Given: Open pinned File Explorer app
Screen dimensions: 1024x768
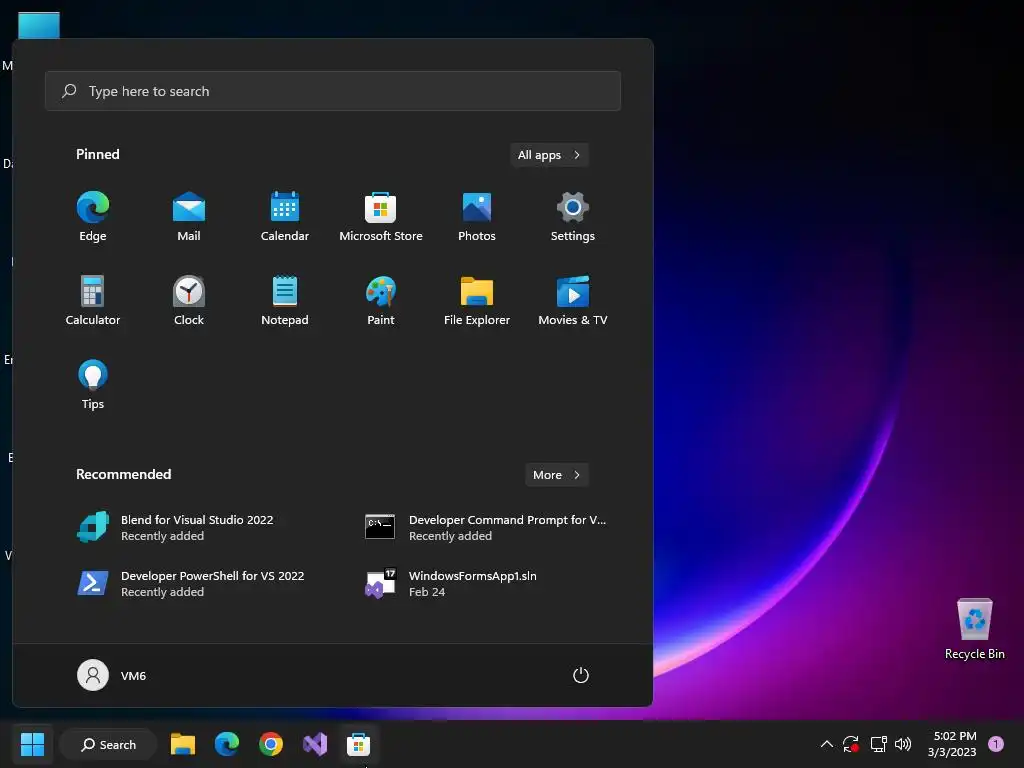Looking at the screenshot, I should pyautogui.click(x=477, y=300).
